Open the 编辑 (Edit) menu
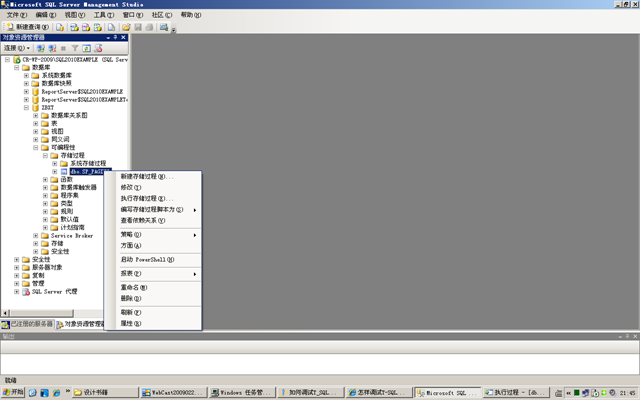Image resolution: width=640 pixels, height=400 pixels. tap(45, 15)
